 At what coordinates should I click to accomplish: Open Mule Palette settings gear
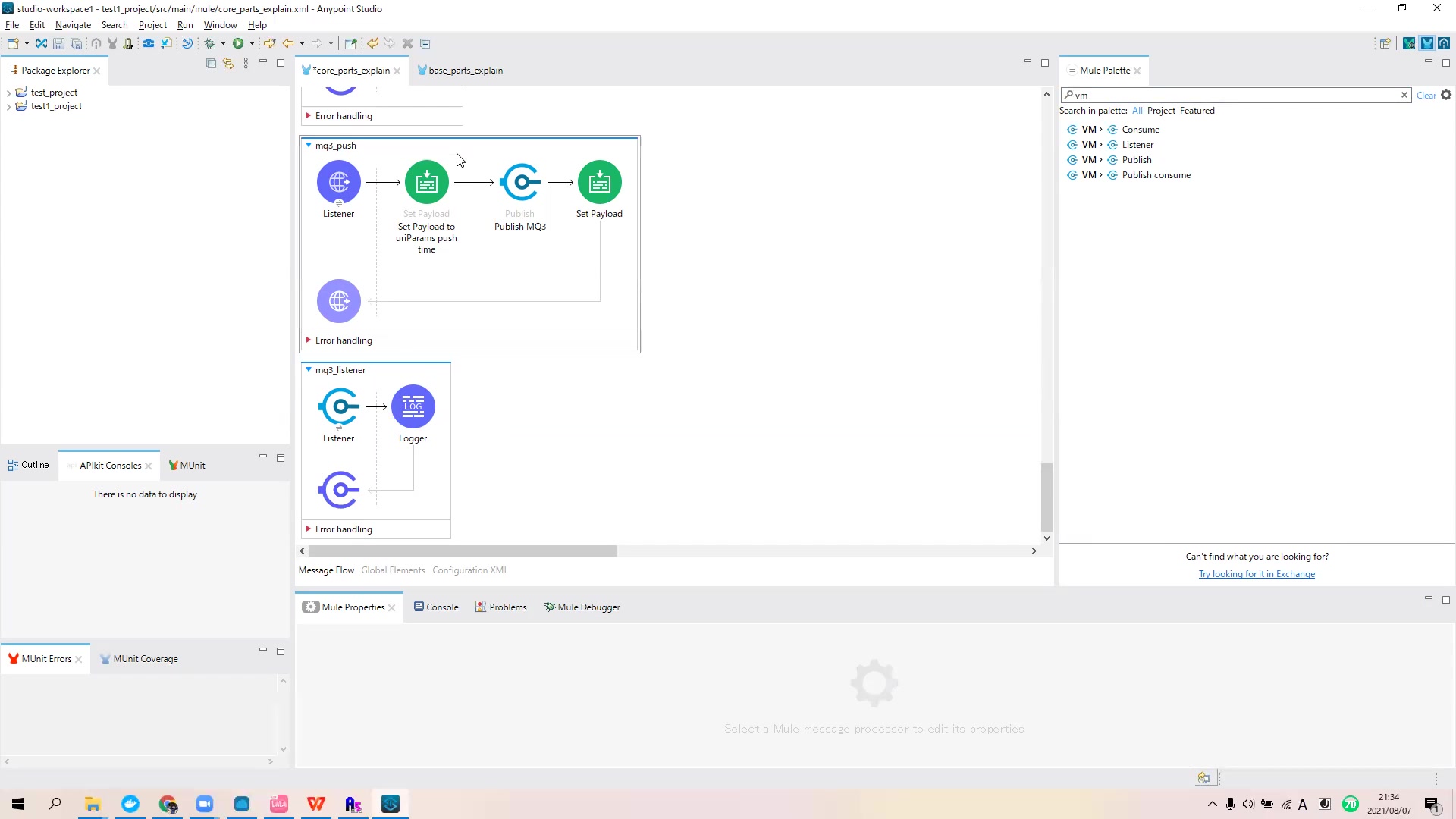tap(1446, 95)
